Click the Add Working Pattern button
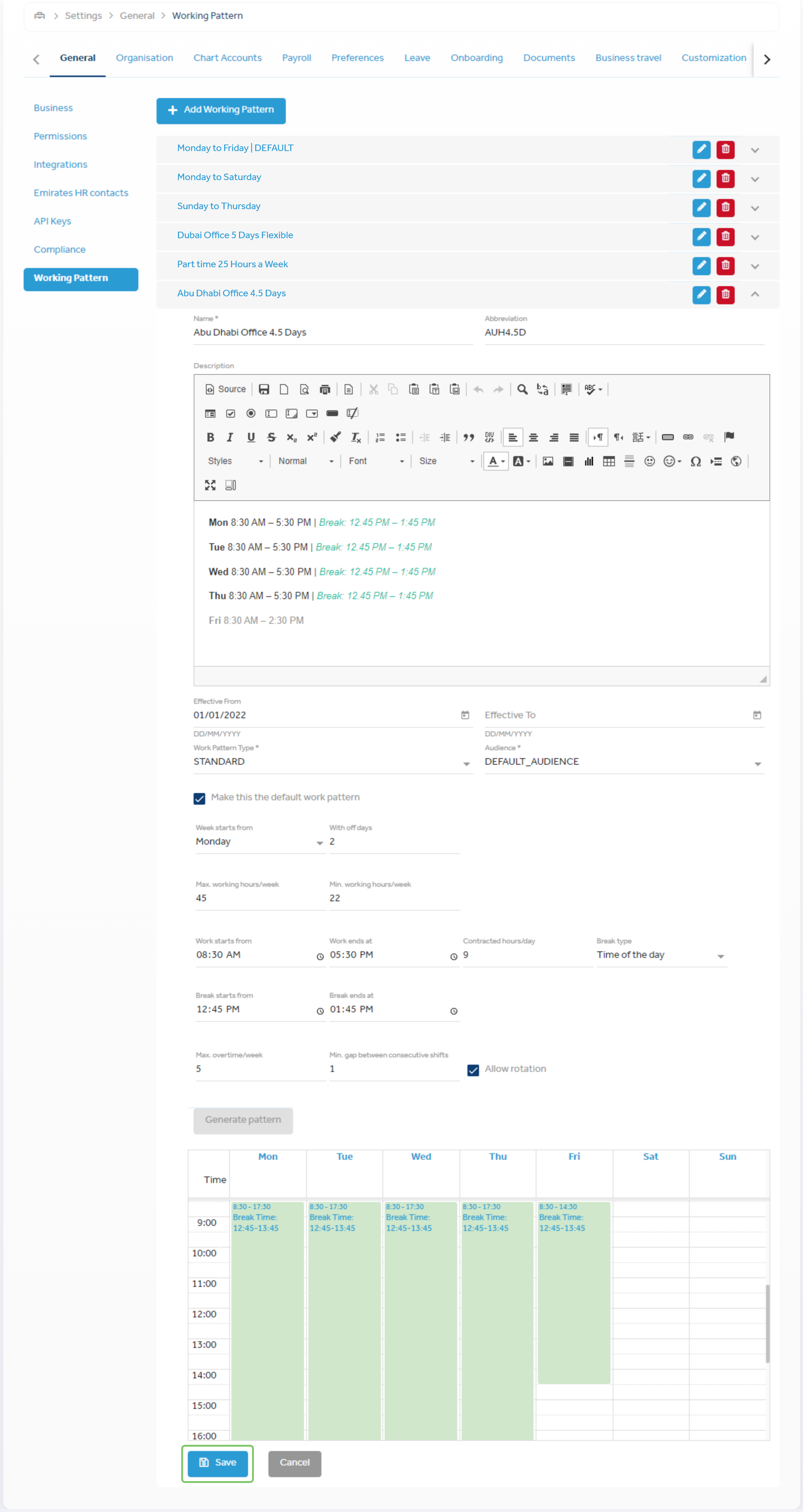The width and height of the screenshot is (803, 1512). coord(221,110)
